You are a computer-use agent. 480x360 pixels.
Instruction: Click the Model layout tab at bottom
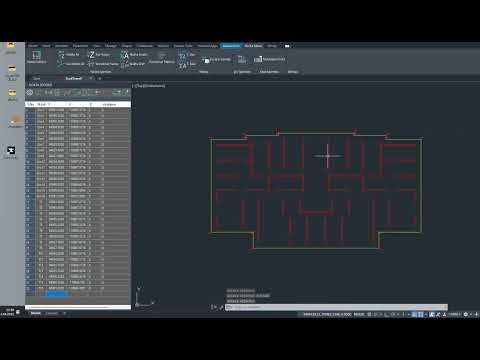[36, 313]
